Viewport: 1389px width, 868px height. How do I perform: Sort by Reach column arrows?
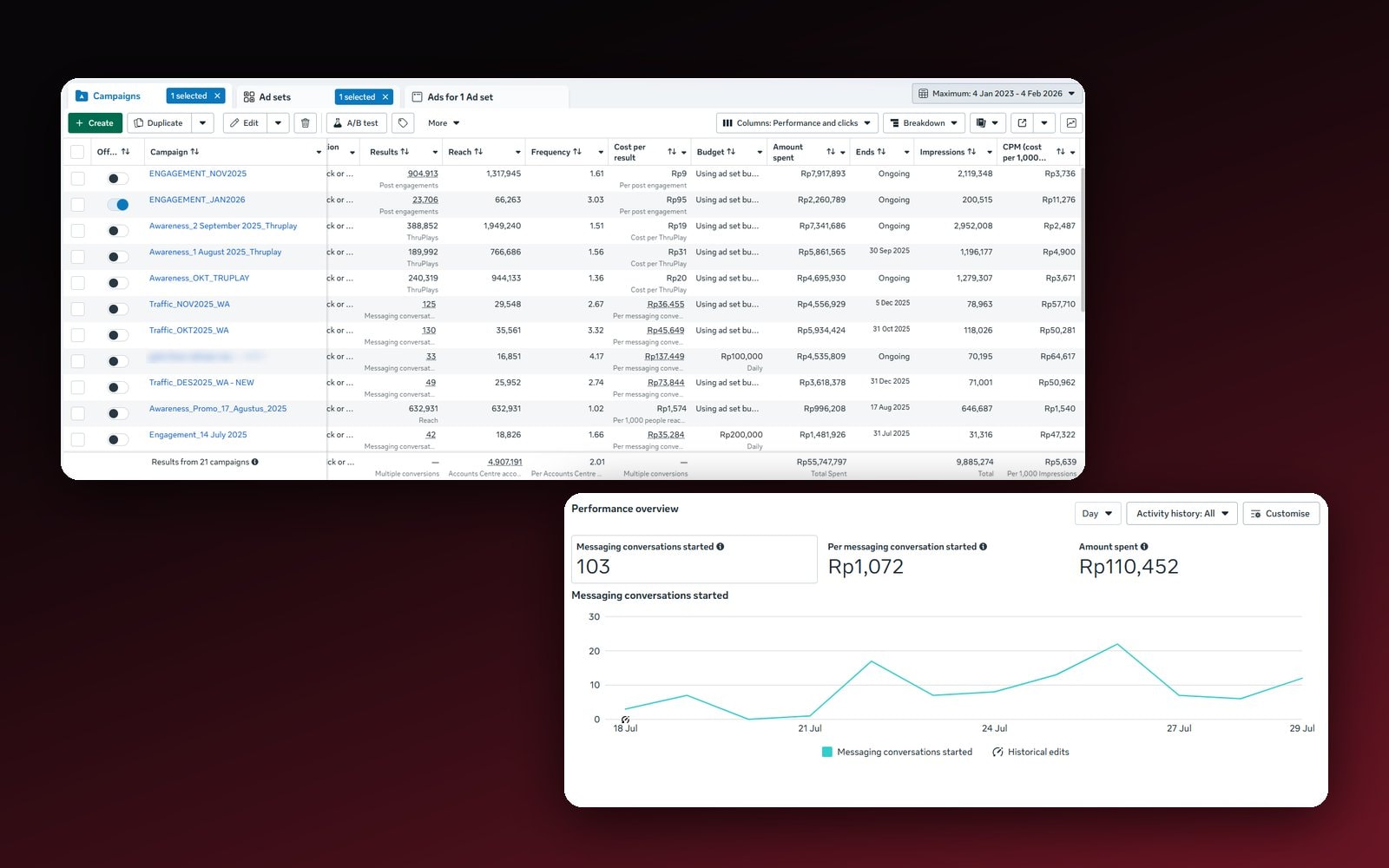[478, 152]
